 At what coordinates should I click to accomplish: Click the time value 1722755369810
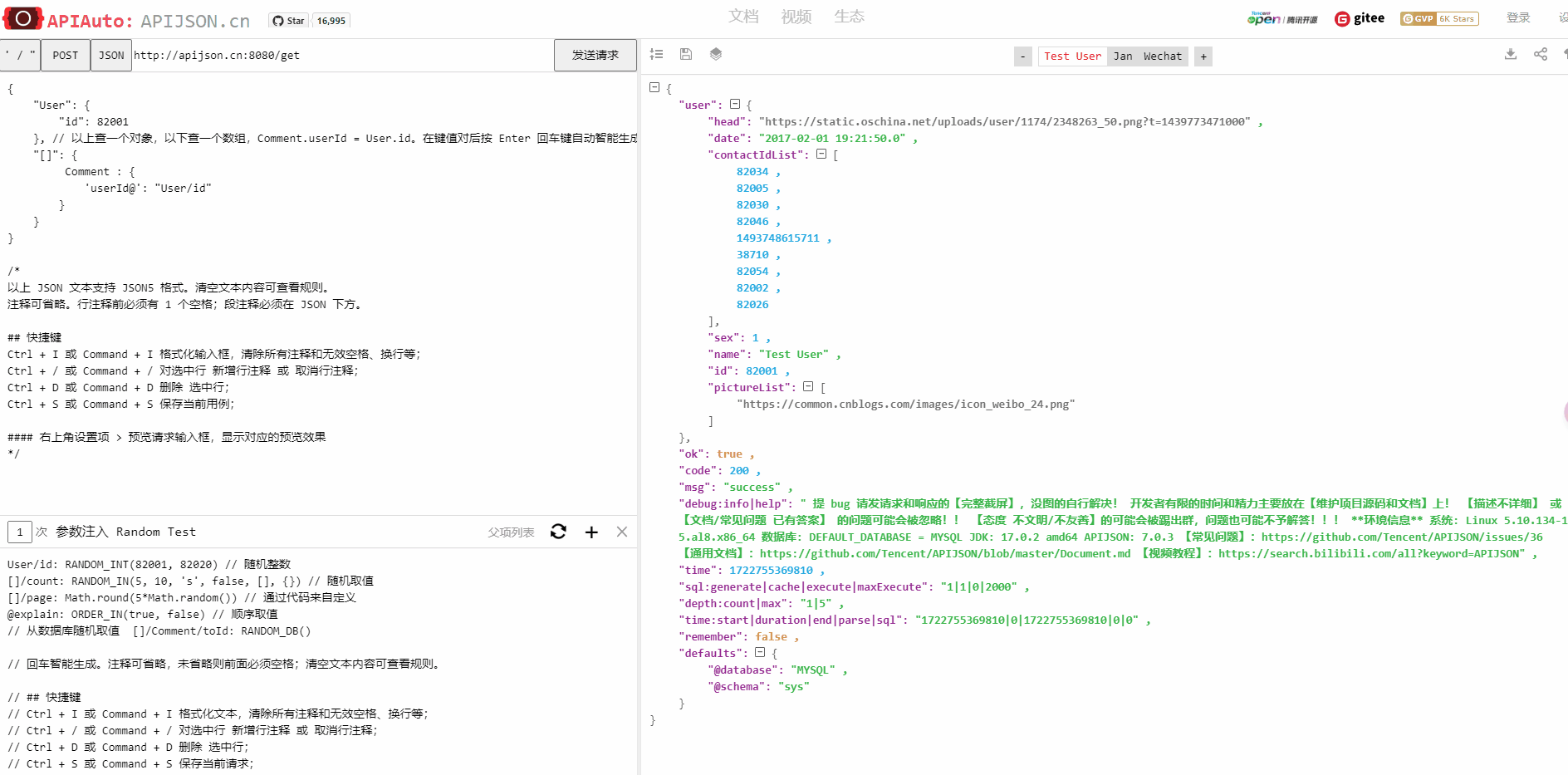click(x=772, y=571)
